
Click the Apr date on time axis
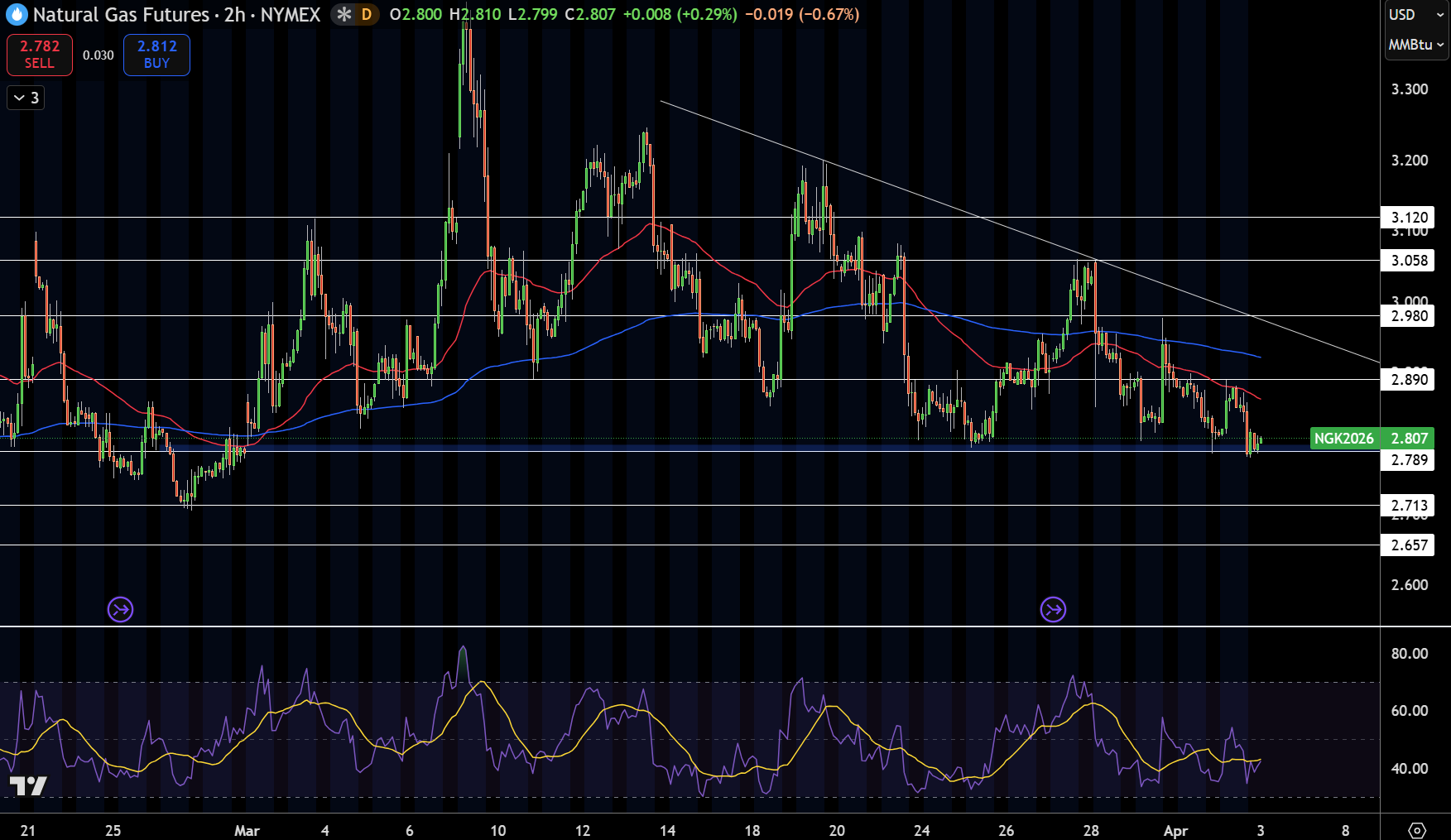coord(1175,830)
